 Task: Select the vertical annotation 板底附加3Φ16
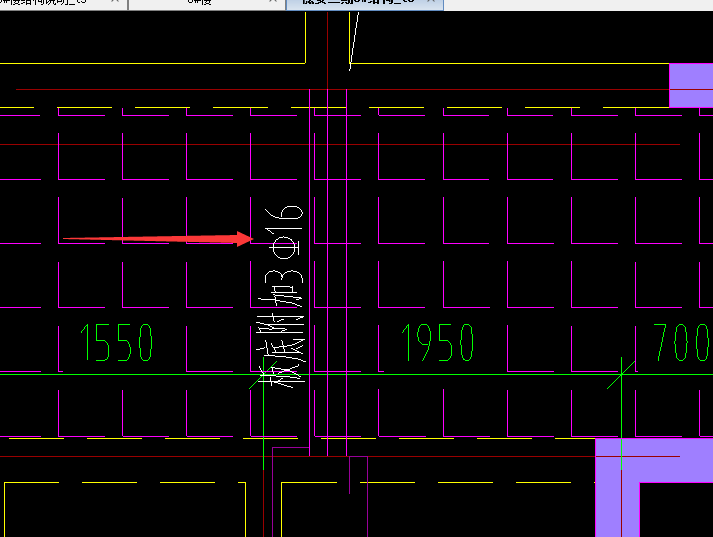coord(281,296)
